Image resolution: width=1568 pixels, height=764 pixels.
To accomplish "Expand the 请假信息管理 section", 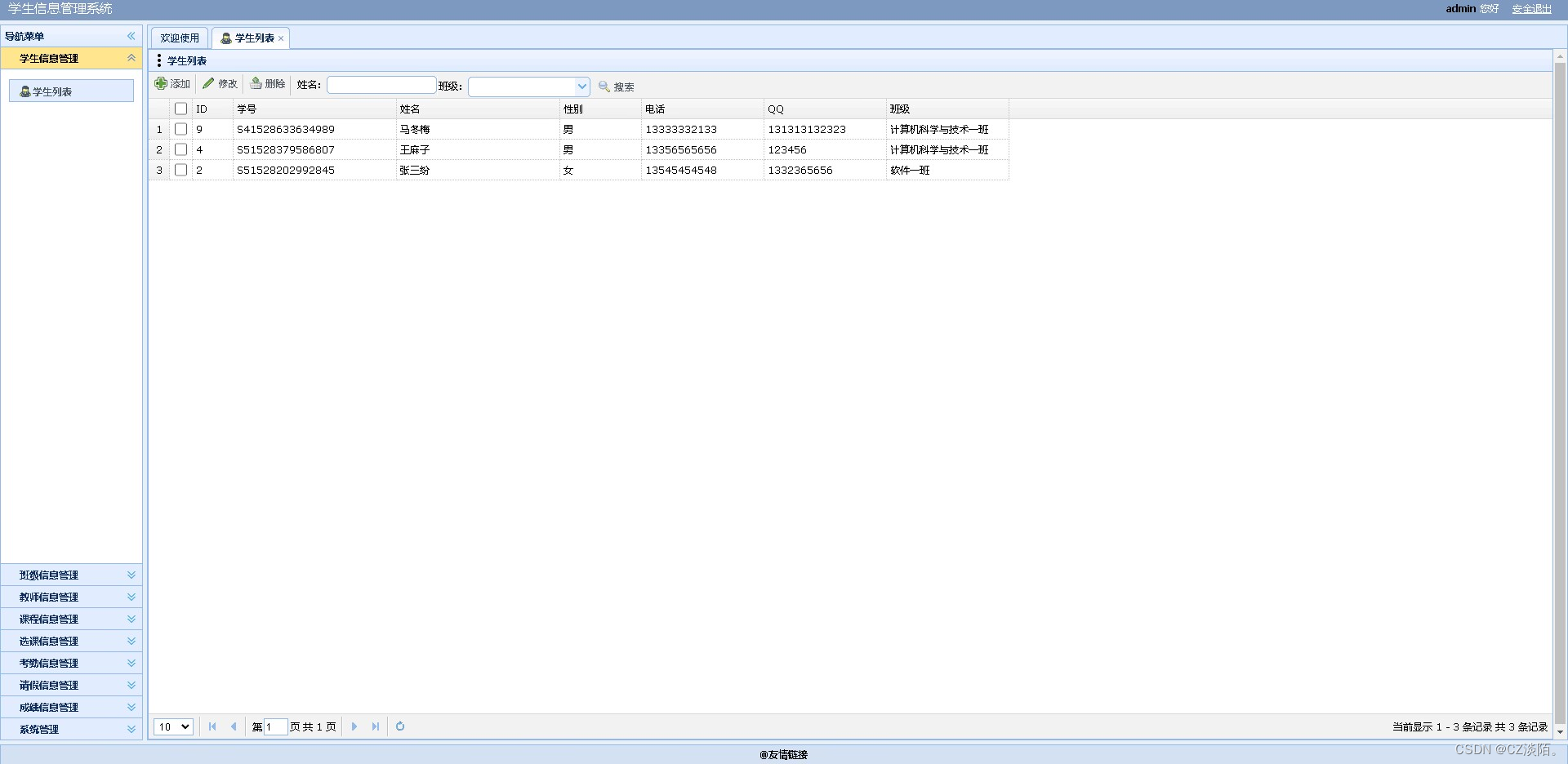I will coord(131,685).
